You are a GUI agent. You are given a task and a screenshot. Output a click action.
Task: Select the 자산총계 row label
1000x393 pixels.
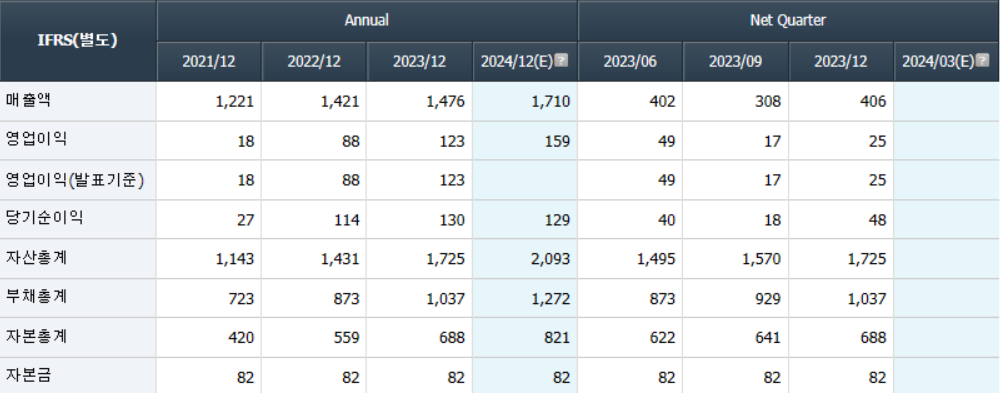(36, 258)
